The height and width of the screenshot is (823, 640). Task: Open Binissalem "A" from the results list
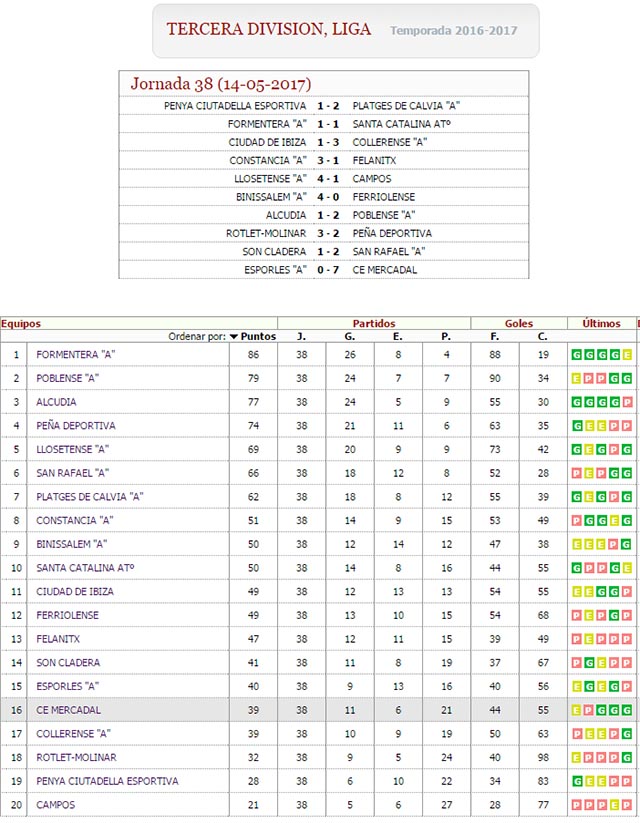click(x=265, y=198)
